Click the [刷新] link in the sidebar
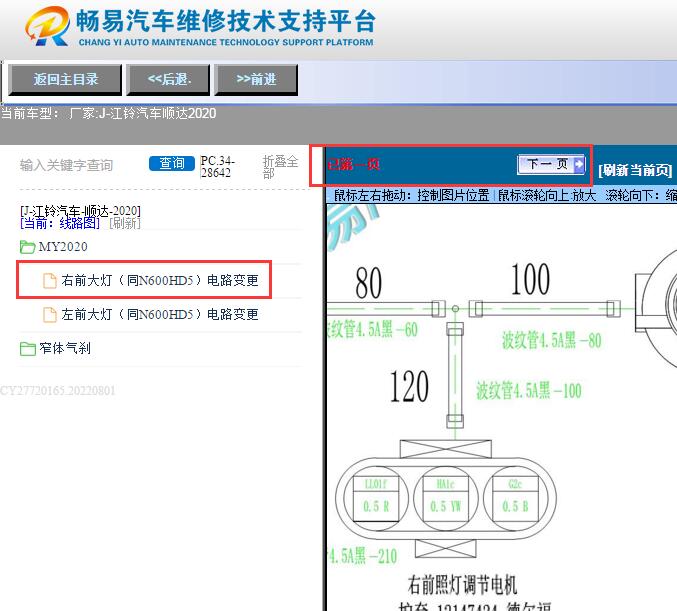Image resolution: width=677 pixels, height=611 pixels. coord(125,223)
